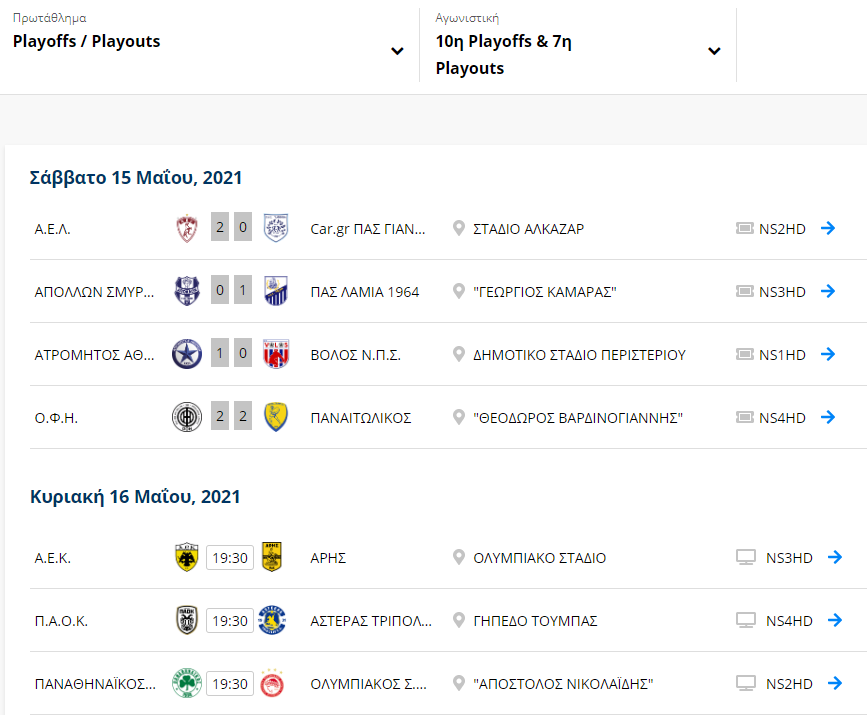Click the Panathinaikos green shamrock crest
The image size is (867, 715).
[187, 684]
